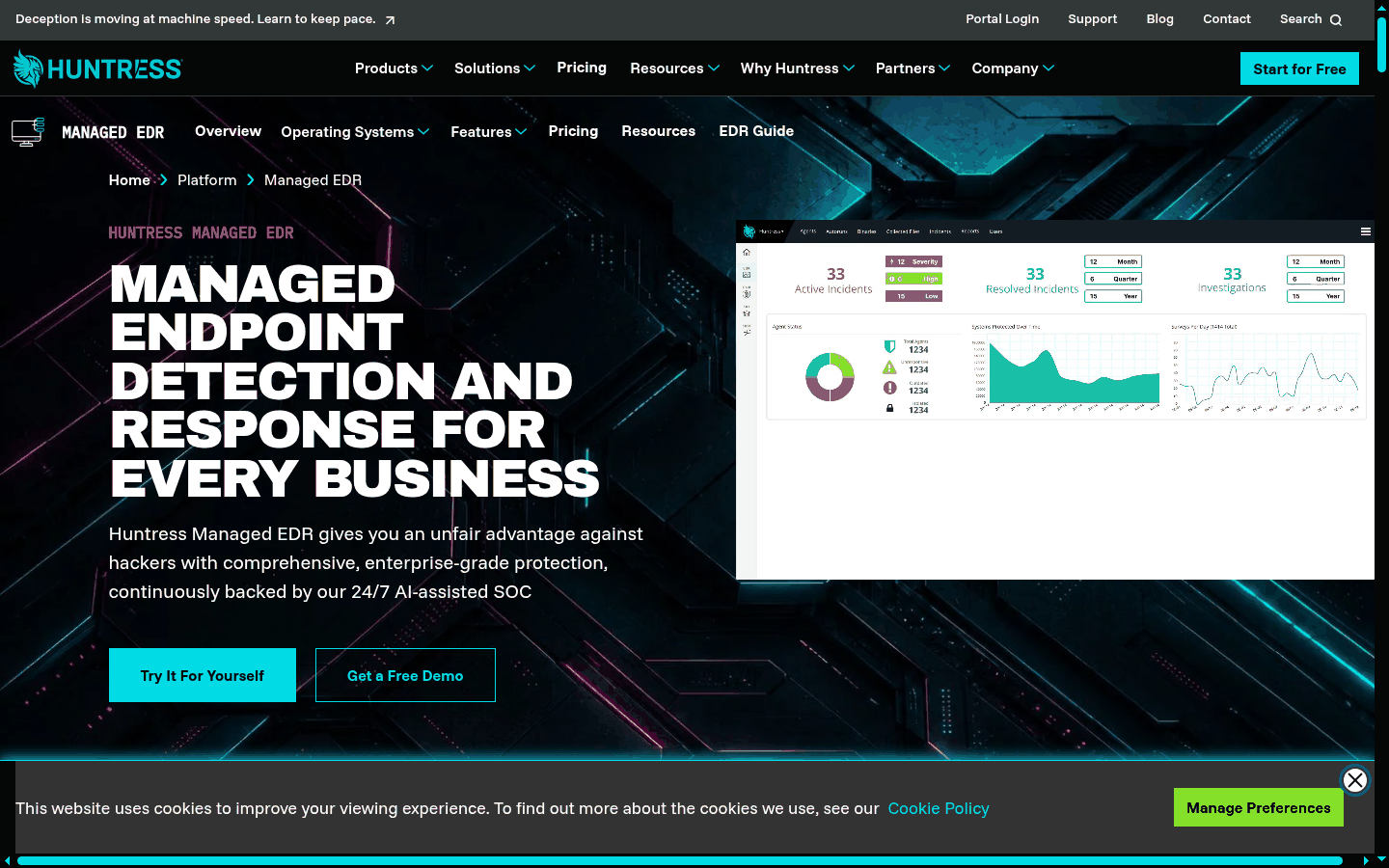This screenshot has height=868, width=1389.
Task: Open Portal Login link
Action: tap(1002, 18)
